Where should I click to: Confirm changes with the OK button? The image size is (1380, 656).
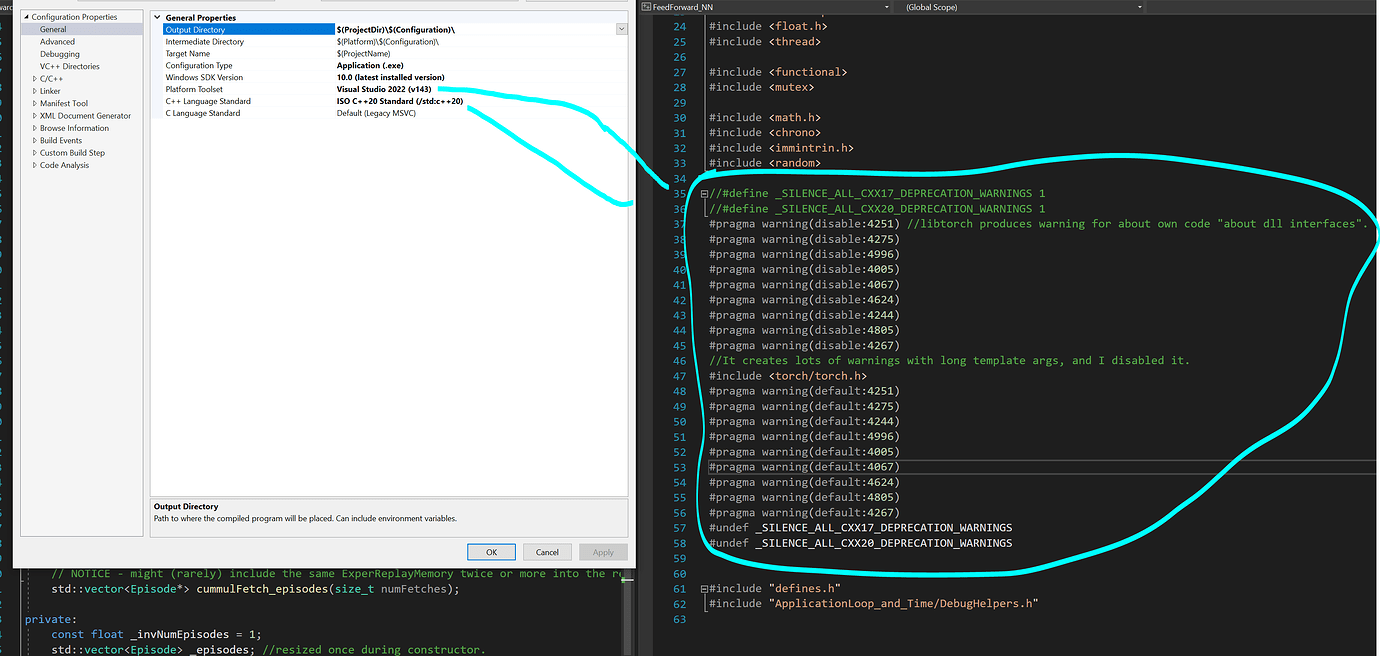click(491, 551)
